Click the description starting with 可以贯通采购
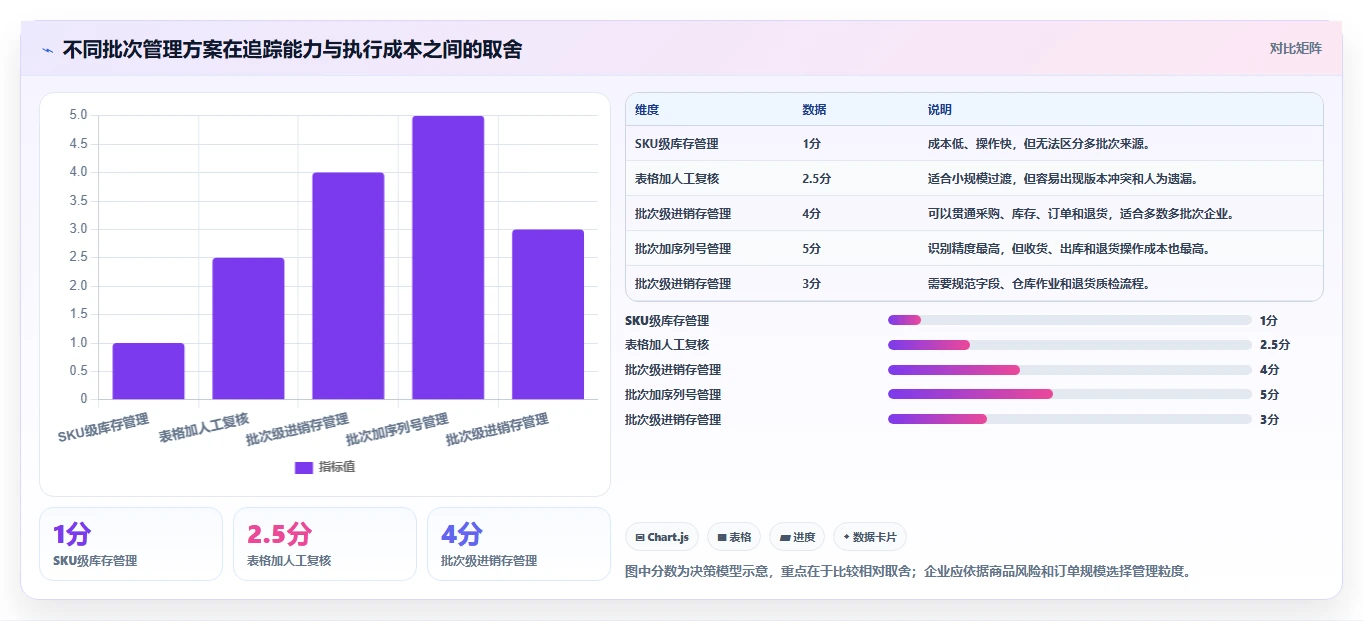The height and width of the screenshot is (621, 1363). tap(1081, 214)
